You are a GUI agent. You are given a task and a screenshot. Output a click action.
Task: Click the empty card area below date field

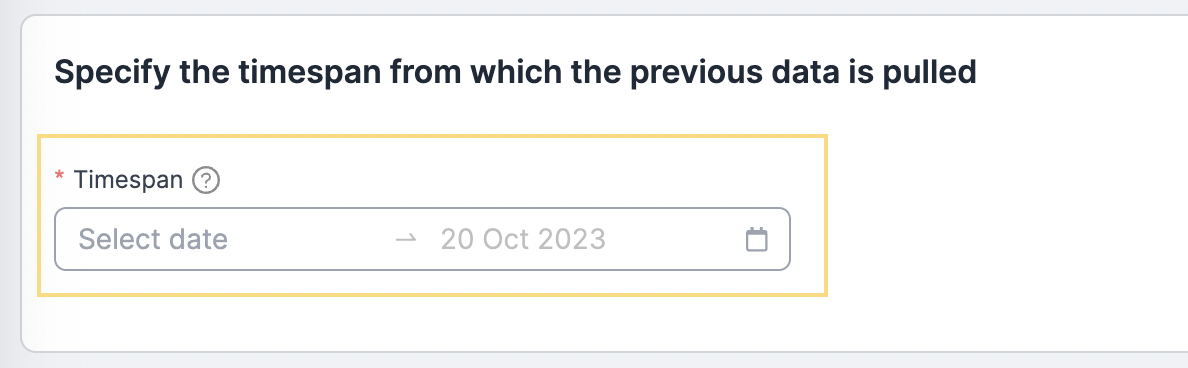coord(422,324)
